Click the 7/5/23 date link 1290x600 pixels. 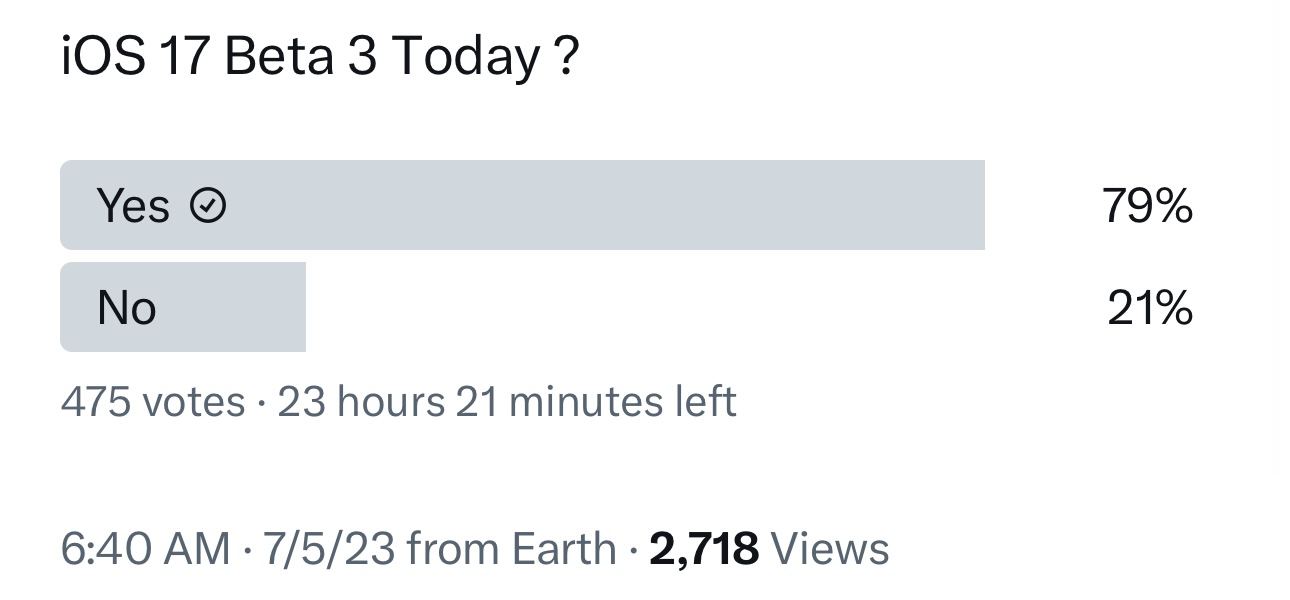point(329,549)
